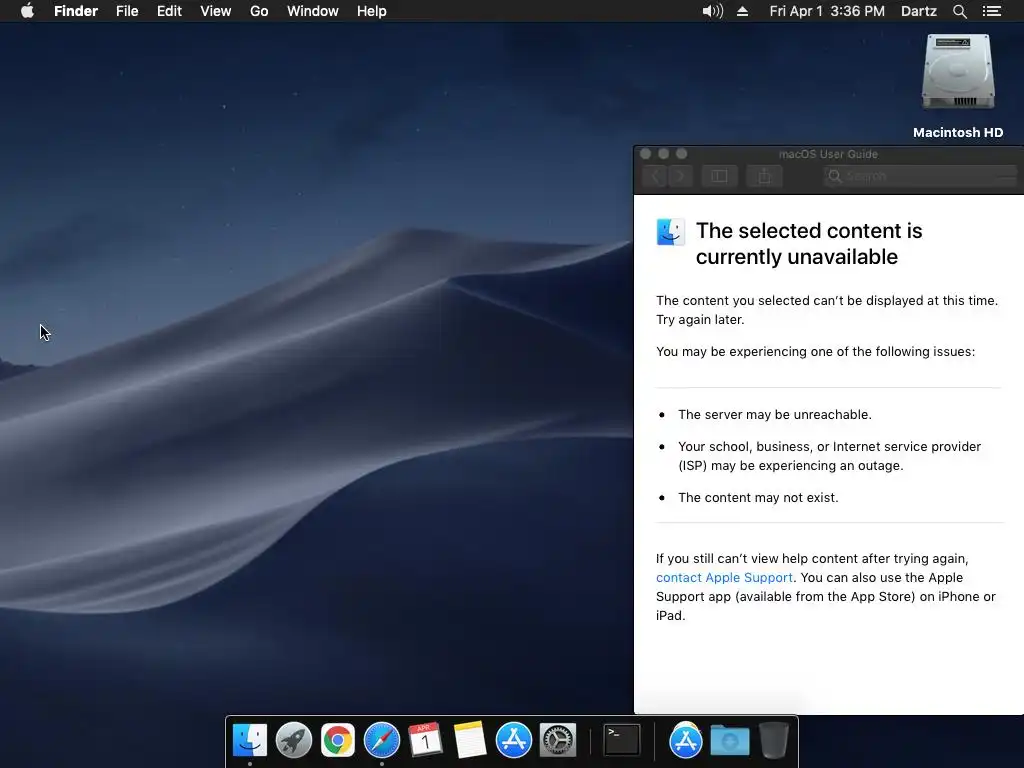Screen dimensions: 1024x768
Task: Open Safari compass icon in Dock
Action: coord(381,740)
